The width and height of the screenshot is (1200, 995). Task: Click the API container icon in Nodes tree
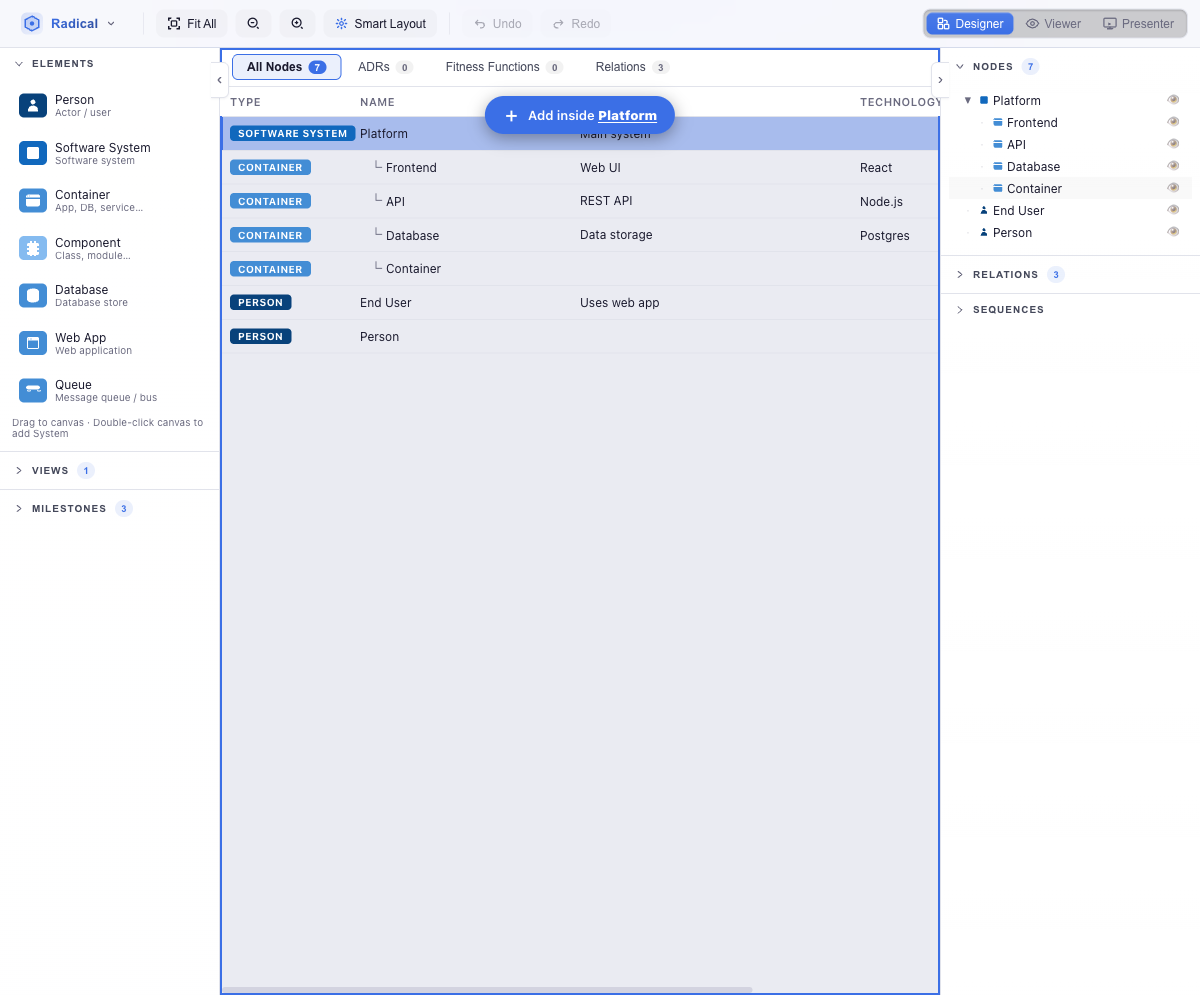[x=998, y=144]
